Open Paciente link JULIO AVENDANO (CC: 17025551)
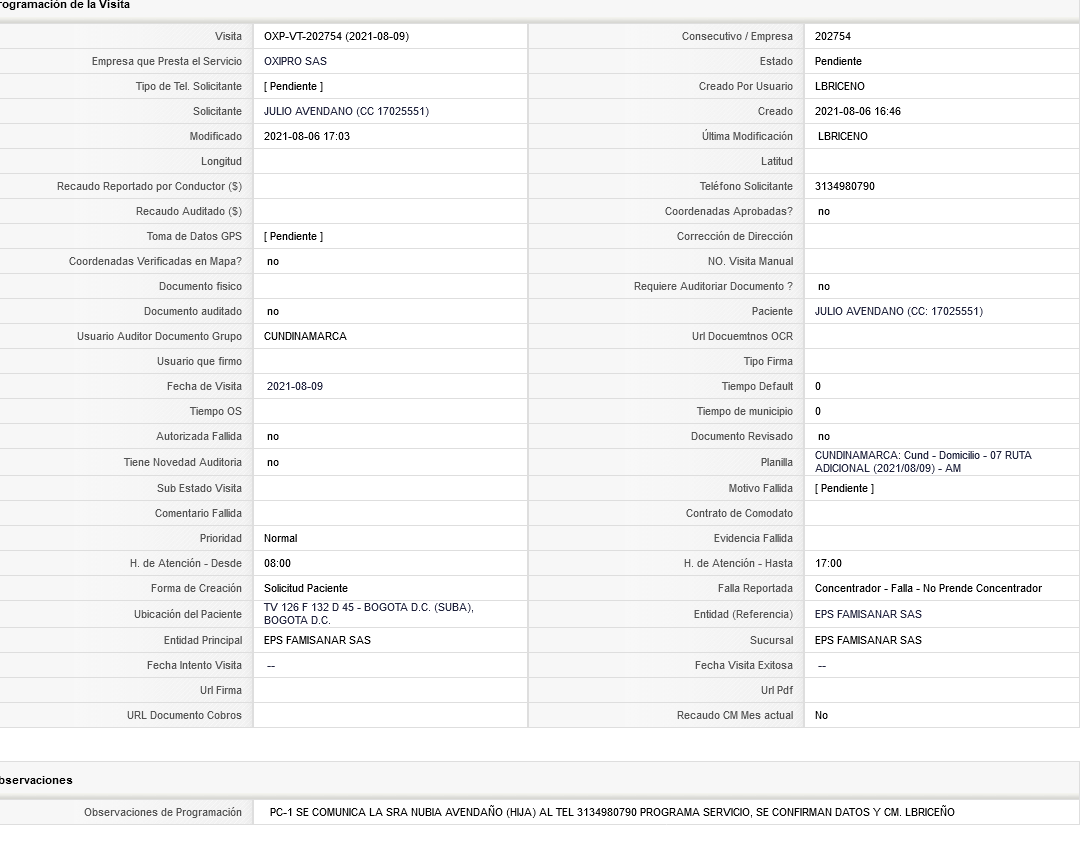 (899, 311)
